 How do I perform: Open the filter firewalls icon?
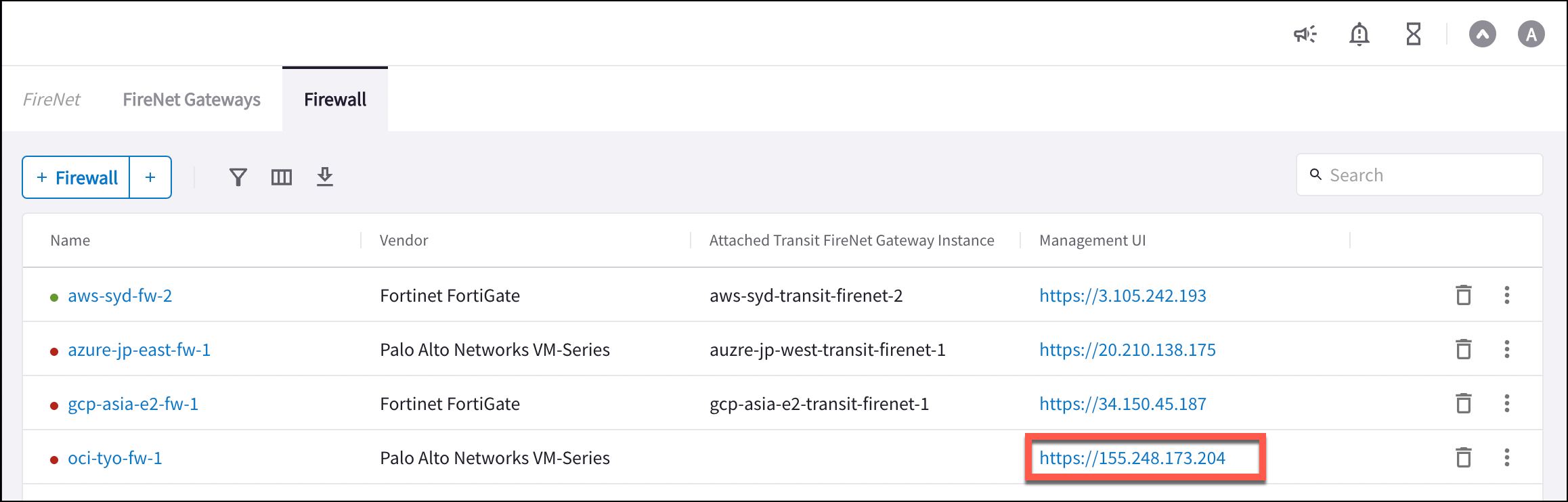coord(238,177)
